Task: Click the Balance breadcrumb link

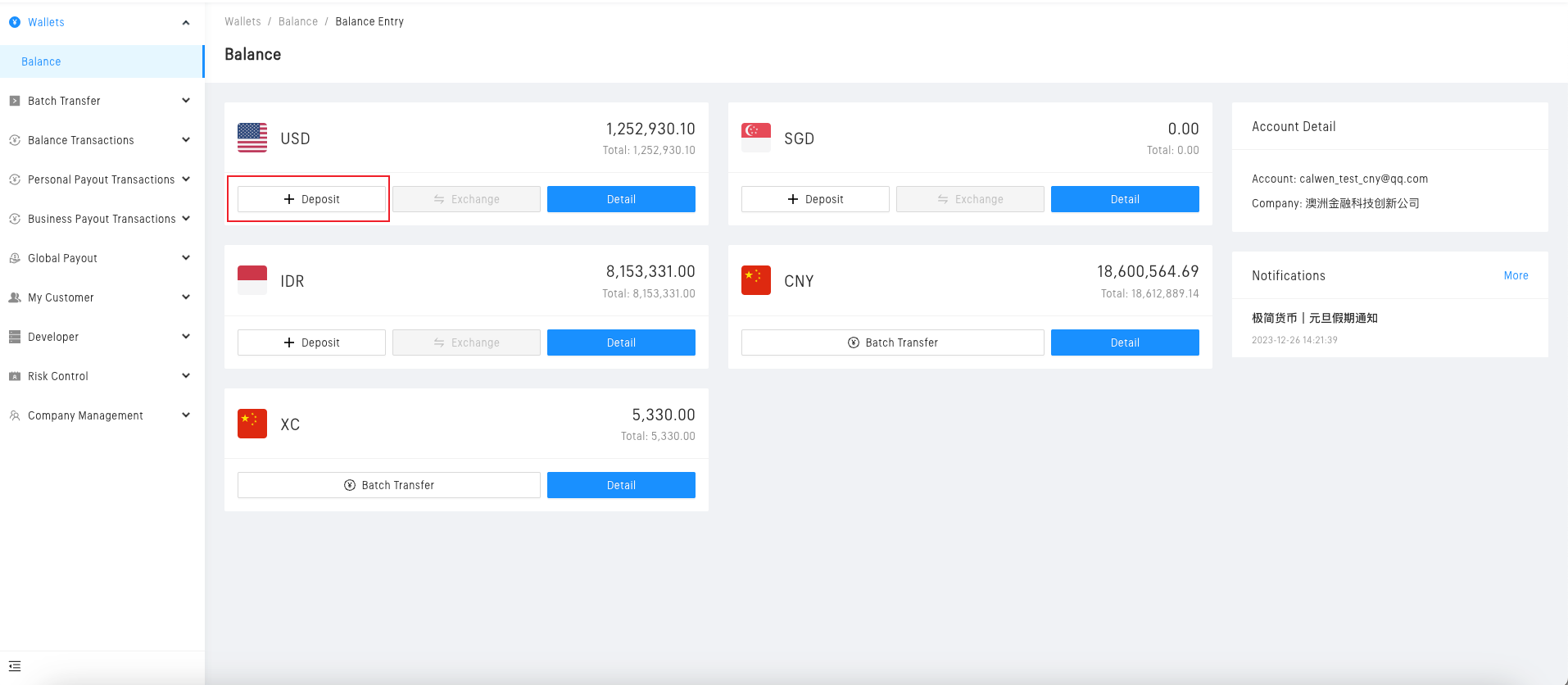Action: tap(297, 21)
